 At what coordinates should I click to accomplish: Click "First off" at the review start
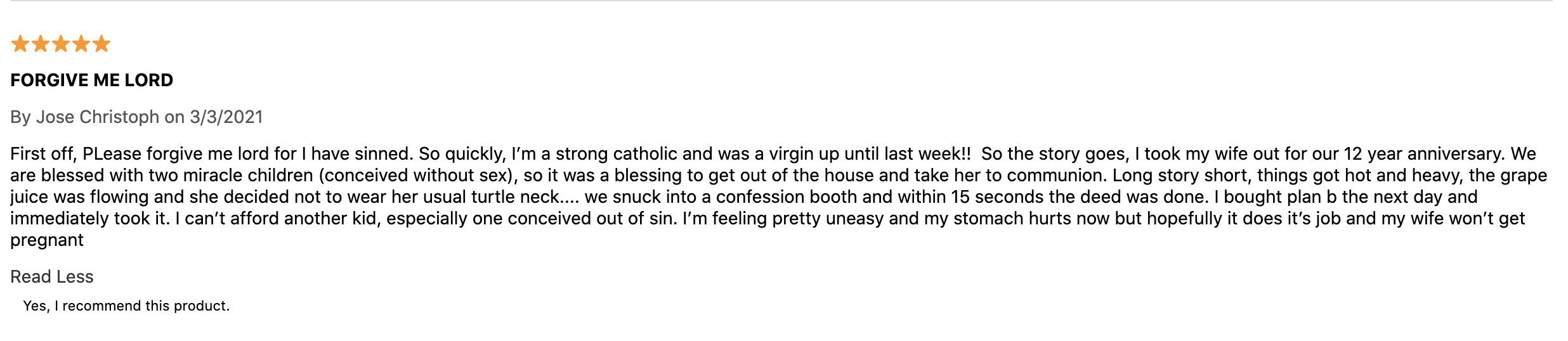click(x=43, y=154)
